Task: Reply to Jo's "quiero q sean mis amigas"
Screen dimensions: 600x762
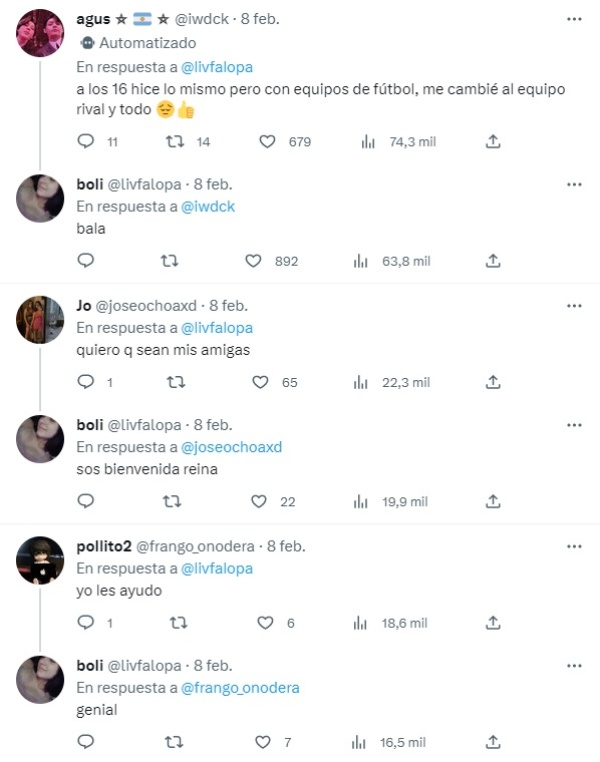Action: (x=86, y=382)
